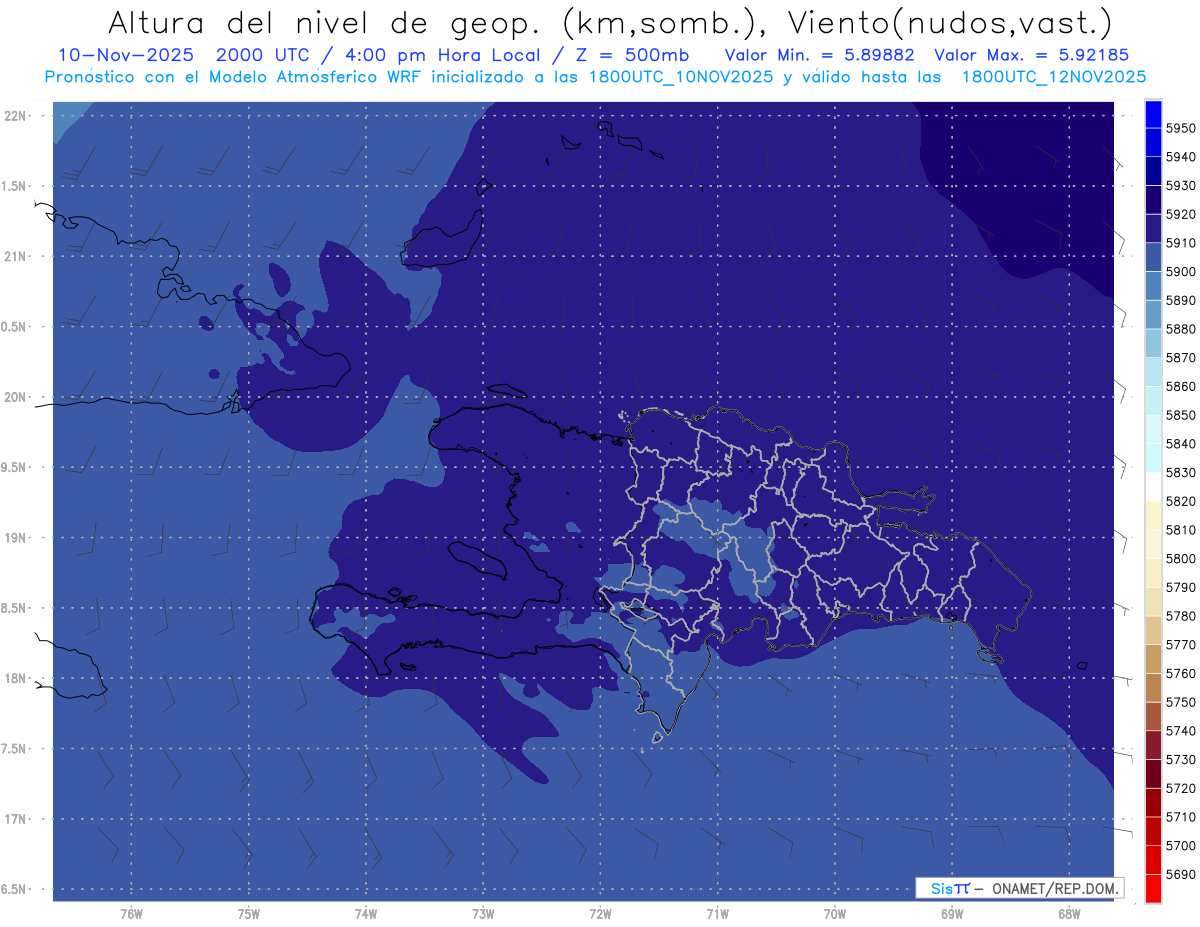Click the 75W longitude label
Image resolution: width=1200 pixels, height=927 pixels.
coord(249,915)
